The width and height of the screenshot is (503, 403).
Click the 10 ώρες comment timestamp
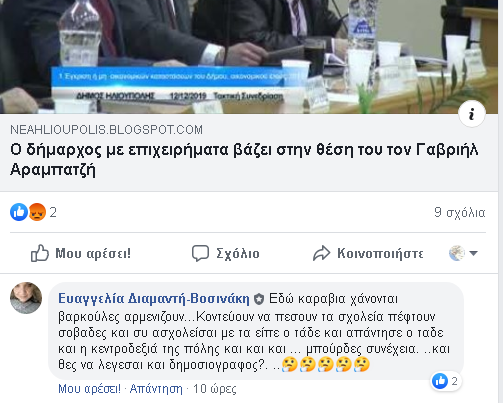click(x=215, y=389)
